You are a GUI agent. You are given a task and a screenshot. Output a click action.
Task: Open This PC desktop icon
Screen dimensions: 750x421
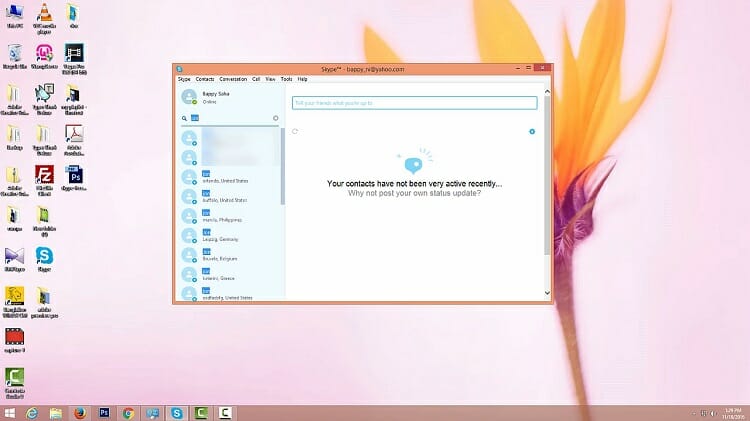(14, 16)
